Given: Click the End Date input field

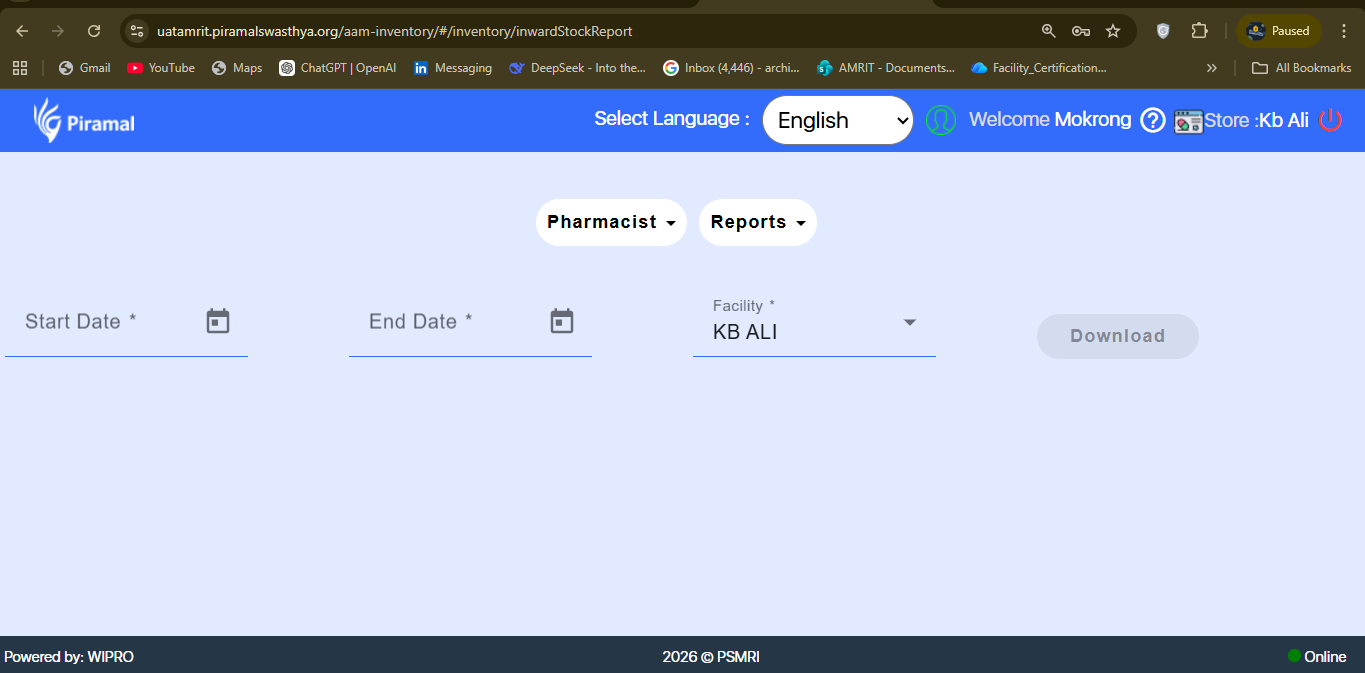Looking at the screenshot, I should tap(445, 322).
